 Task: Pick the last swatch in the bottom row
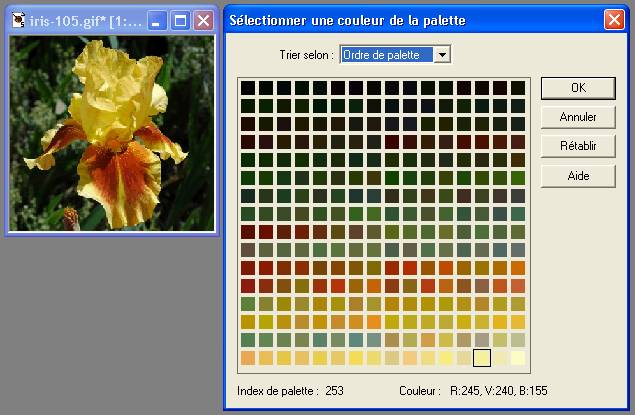pos(518,358)
